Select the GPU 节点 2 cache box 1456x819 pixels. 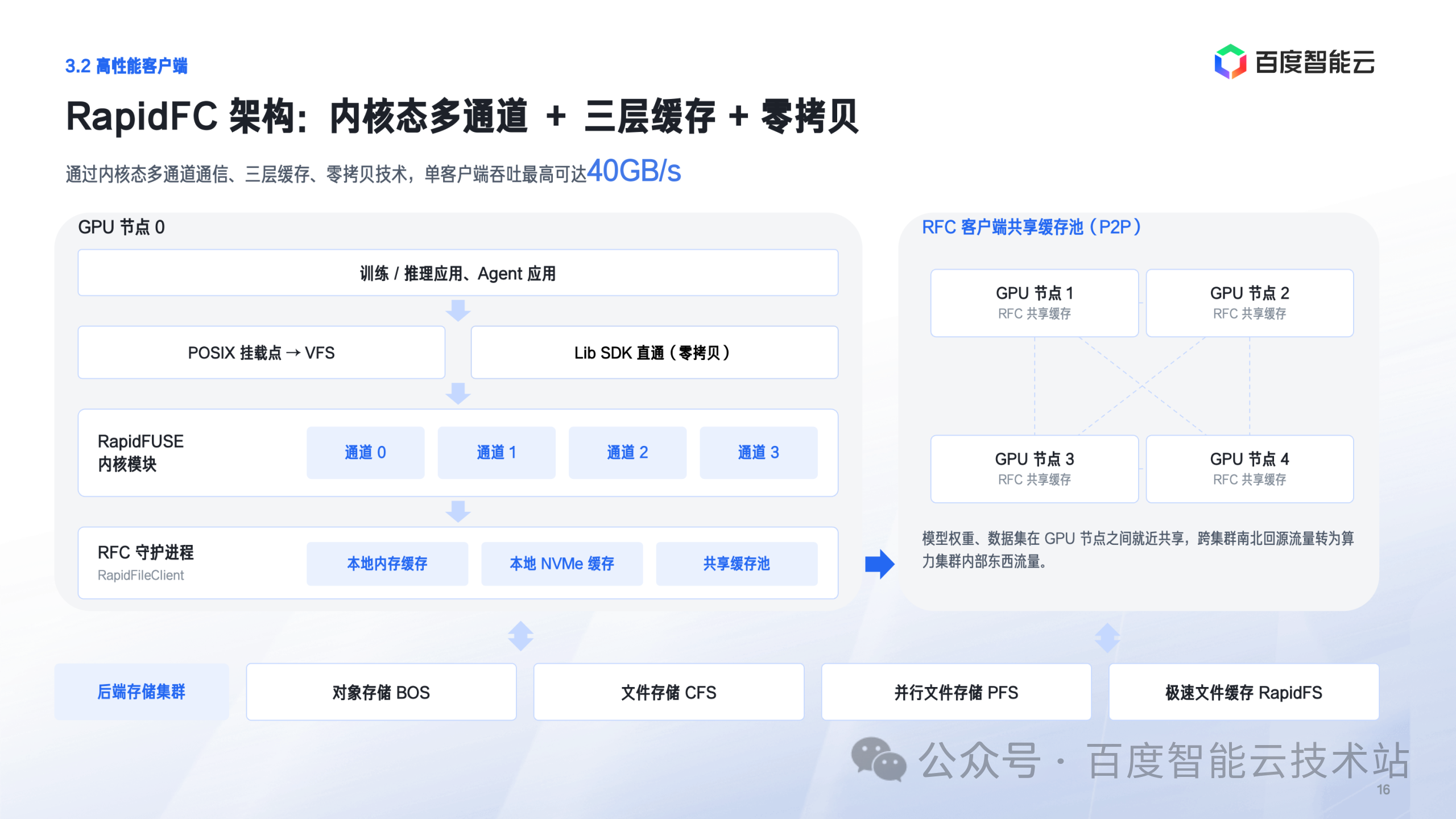point(1249,303)
